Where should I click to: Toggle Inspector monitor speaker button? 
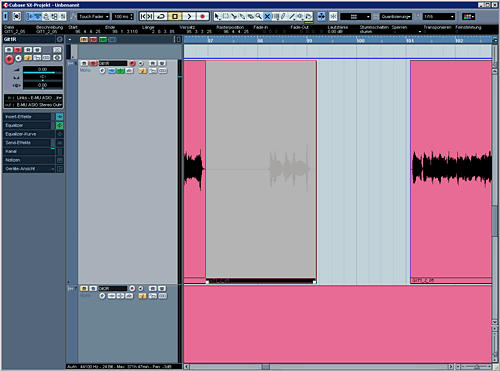pyautogui.click(x=18, y=58)
